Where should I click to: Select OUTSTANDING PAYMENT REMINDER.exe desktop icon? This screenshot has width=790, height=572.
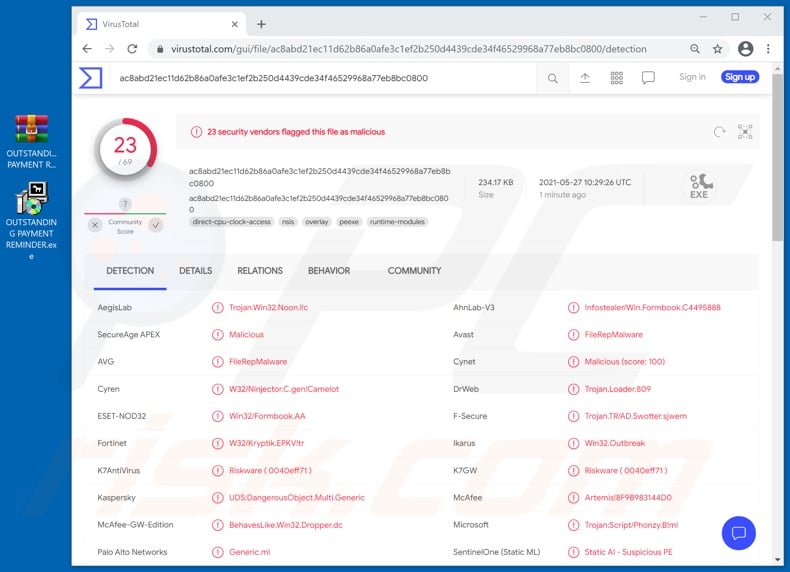(31, 221)
